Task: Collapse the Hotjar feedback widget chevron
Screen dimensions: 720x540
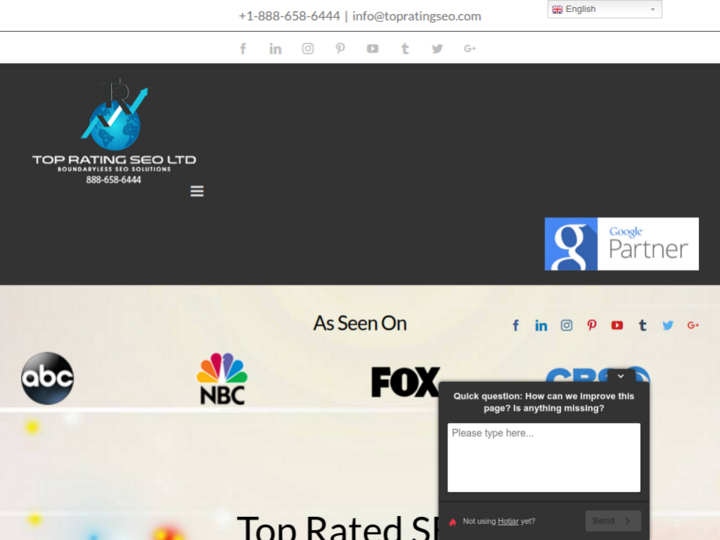Action: pyautogui.click(x=621, y=377)
